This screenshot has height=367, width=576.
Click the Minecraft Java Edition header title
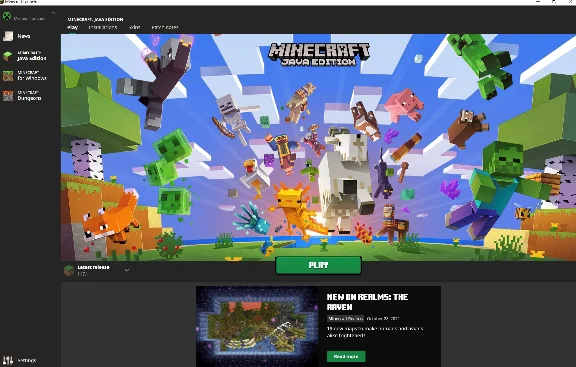(x=96, y=19)
